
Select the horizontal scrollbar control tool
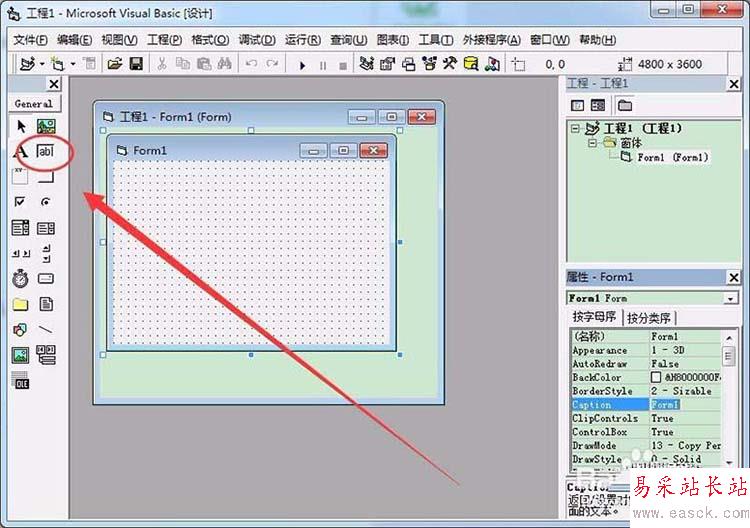pos(21,253)
